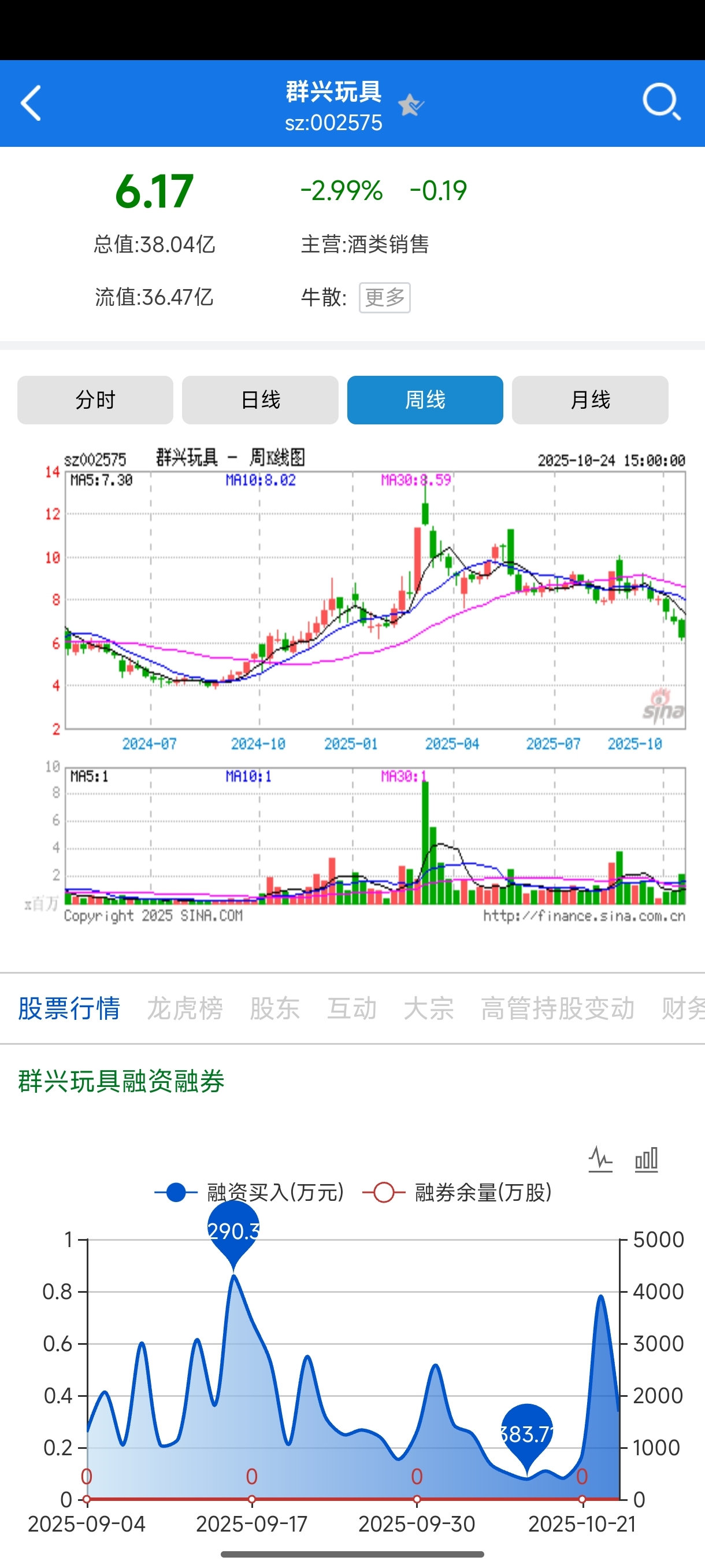The height and width of the screenshot is (1568, 705).
Task: Open the 股东 section tab
Action: (x=274, y=1008)
